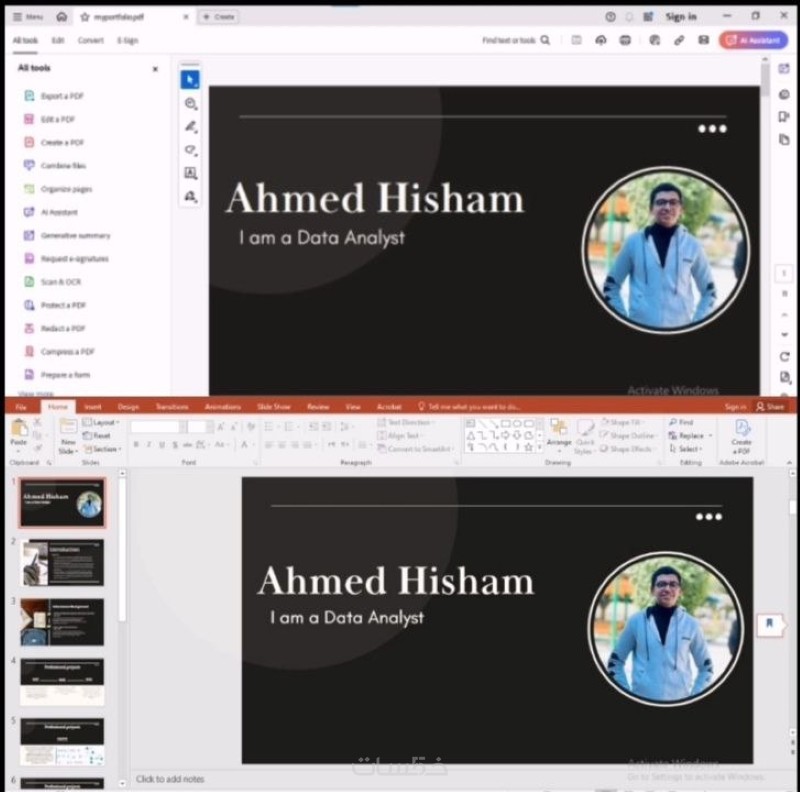Toggle italic formatting in Font group
The image size is (800, 792).
[x=149, y=445]
